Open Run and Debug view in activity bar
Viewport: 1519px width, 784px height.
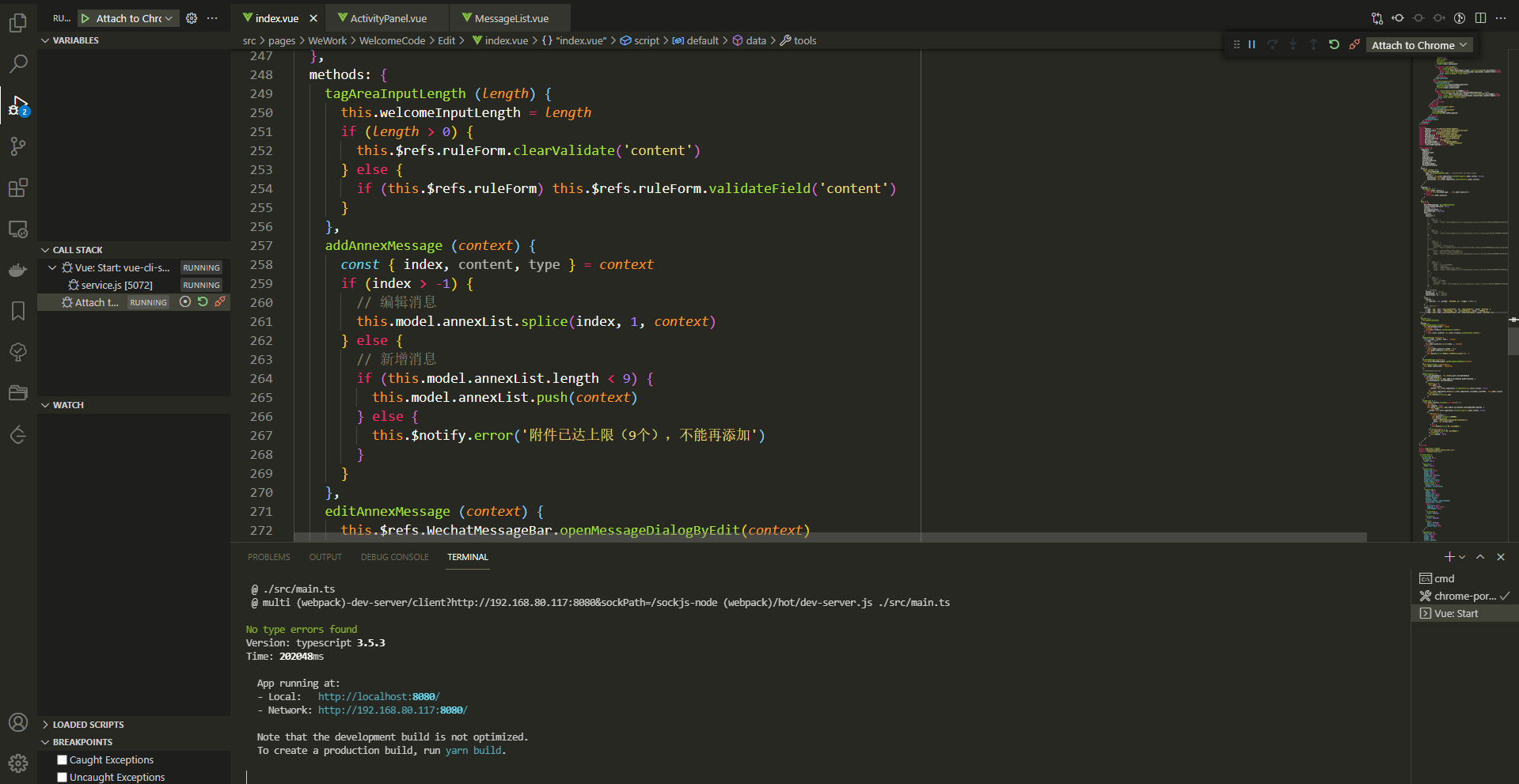18,105
